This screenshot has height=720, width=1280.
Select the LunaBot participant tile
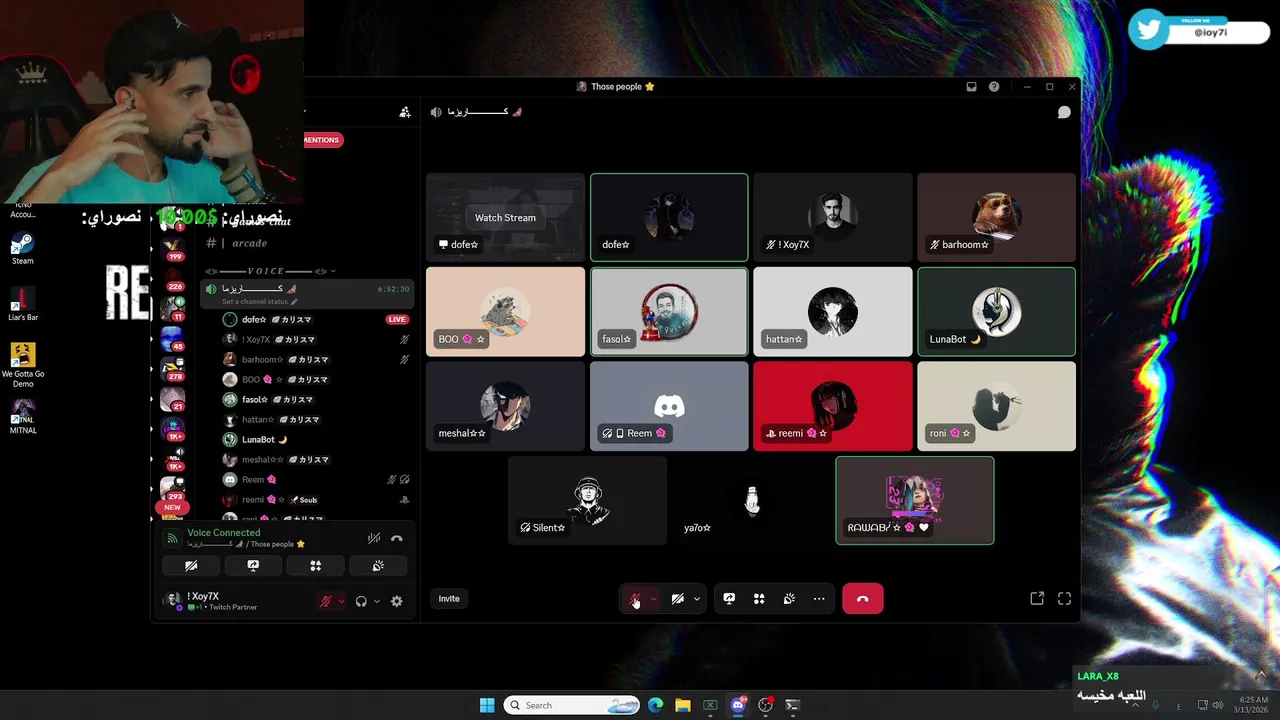pyautogui.click(x=997, y=311)
